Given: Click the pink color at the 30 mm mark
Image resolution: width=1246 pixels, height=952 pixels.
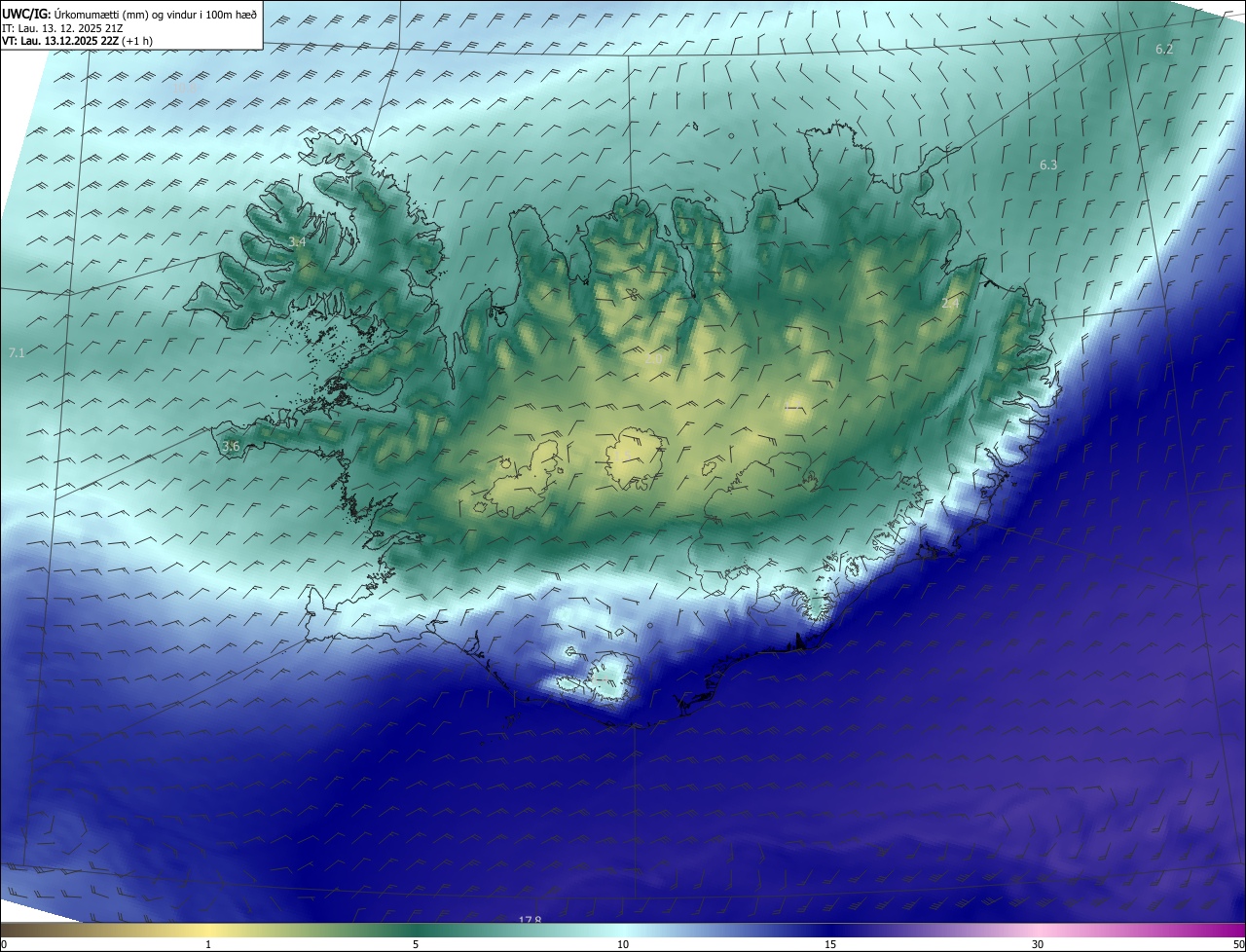Looking at the screenshot, I should 1038,931.
